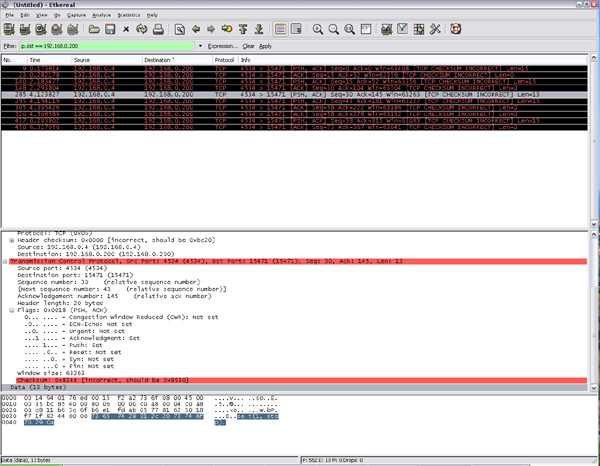Click the Zoom out magnifier icon
600x466 pixels.
point(335,30)
